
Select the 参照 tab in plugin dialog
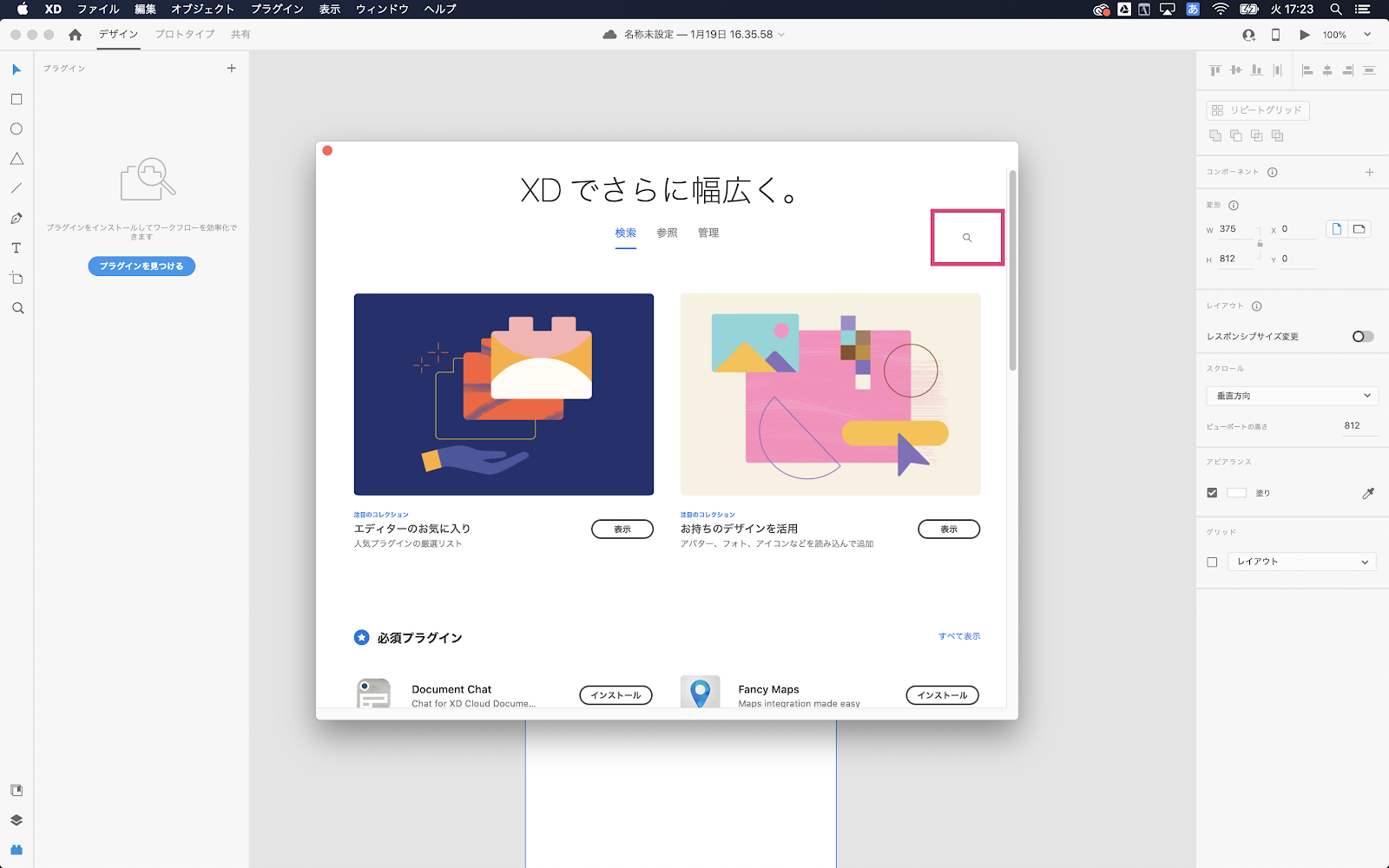tap(667, 233)
